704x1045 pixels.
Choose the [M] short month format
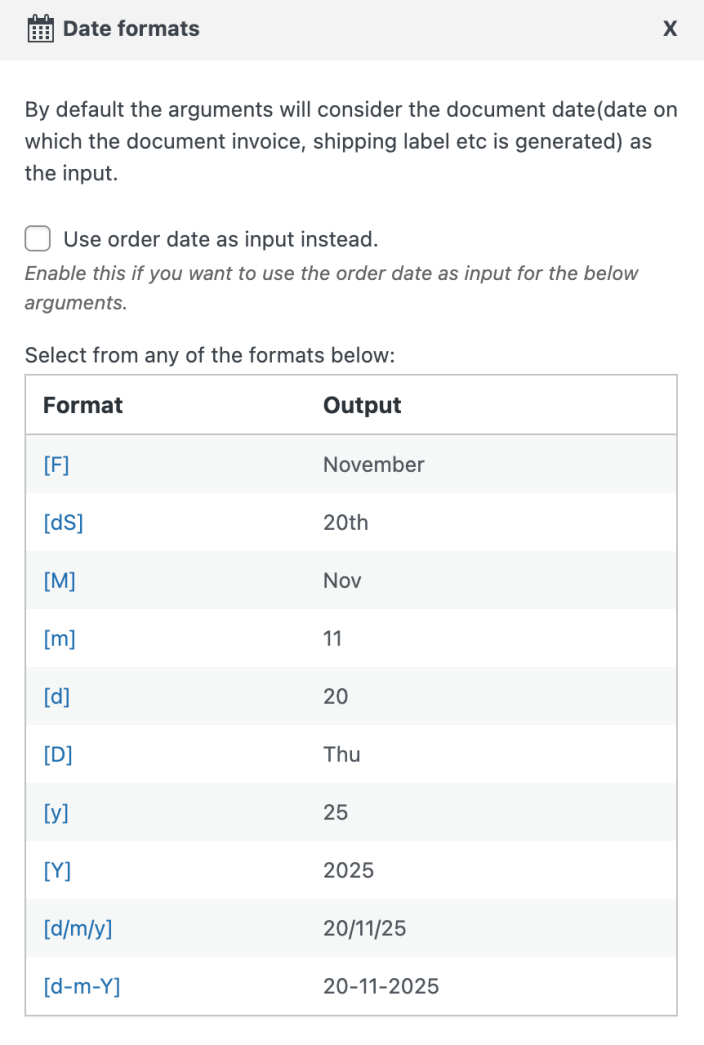[59, 580]
